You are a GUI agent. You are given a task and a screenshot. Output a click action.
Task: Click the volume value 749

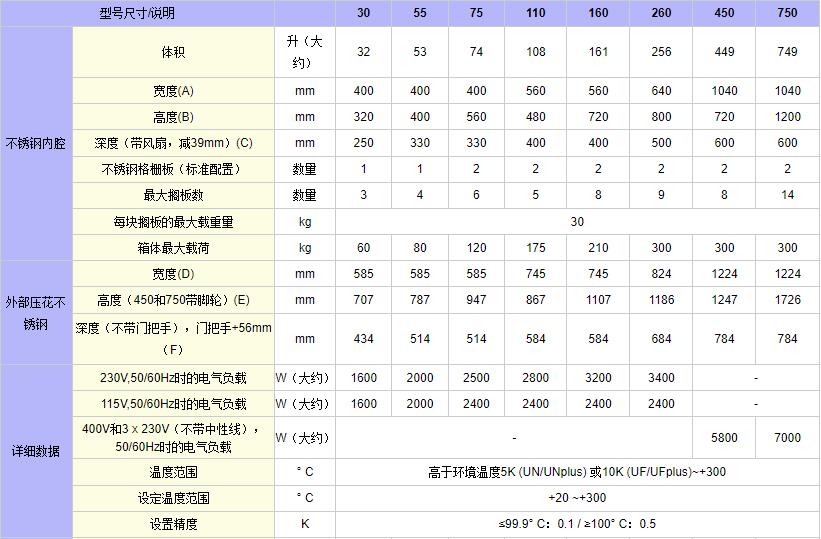pyautogui.click(x=787, y=52)
